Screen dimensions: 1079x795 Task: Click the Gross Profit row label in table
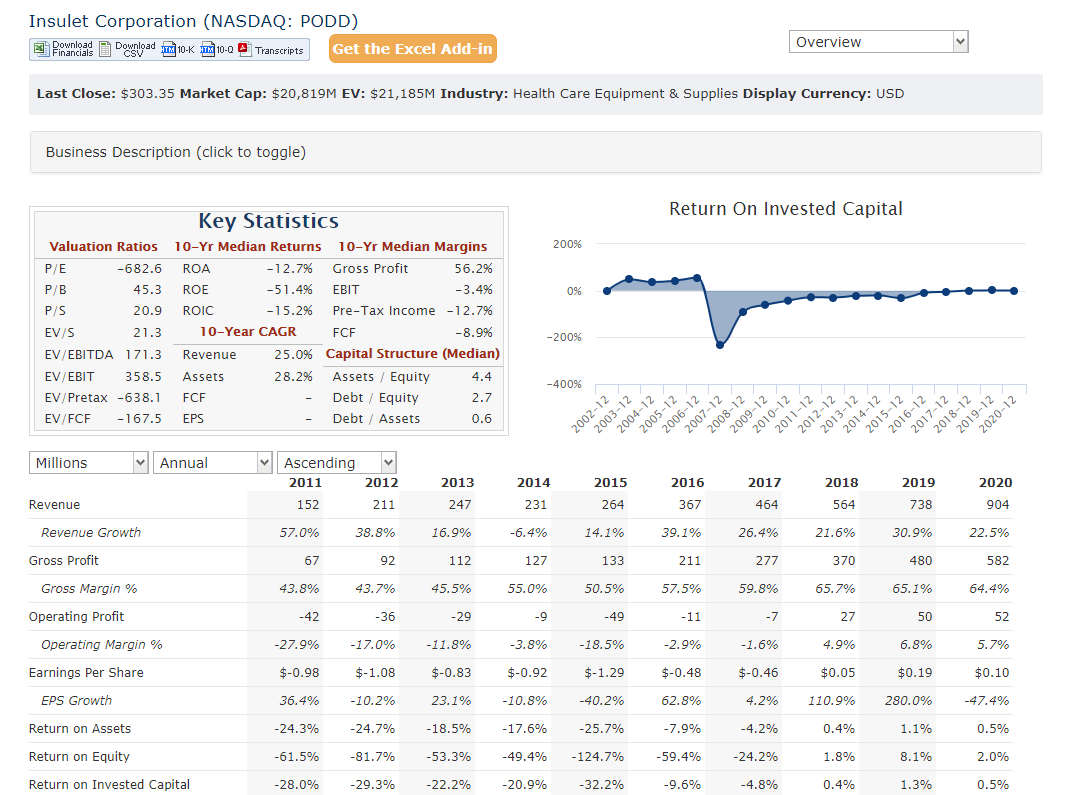click(64, 561)
